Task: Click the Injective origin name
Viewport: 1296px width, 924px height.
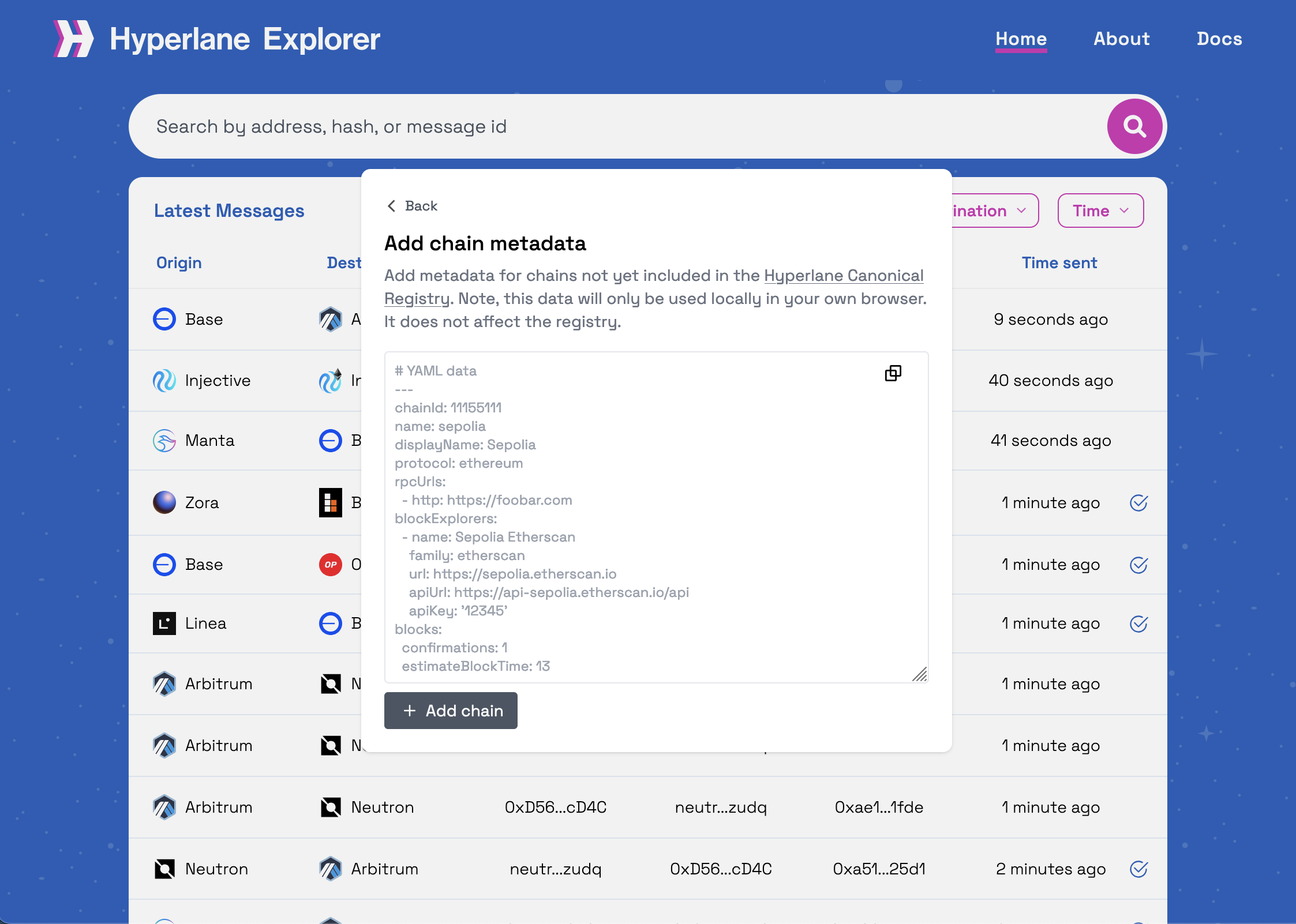Action: pyautogui.click(x=218, y=381)
